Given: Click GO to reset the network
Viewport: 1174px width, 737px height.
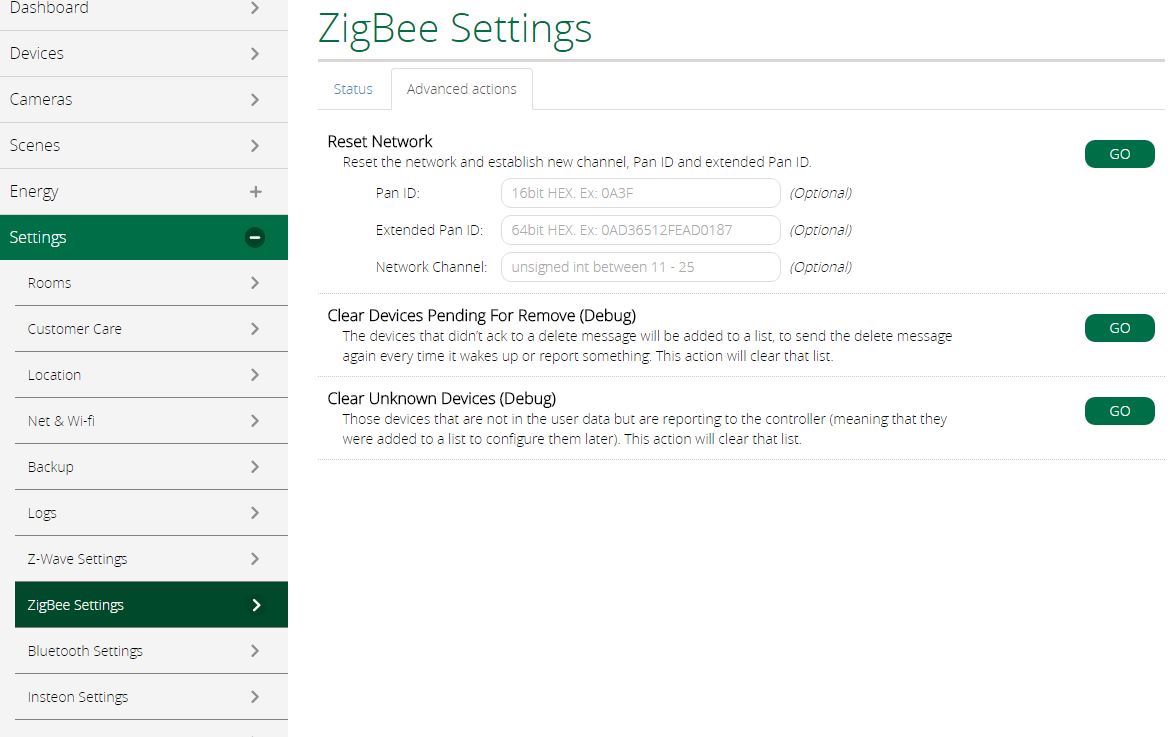Looking at the screenshot, I should click(x=1119, y=154).
